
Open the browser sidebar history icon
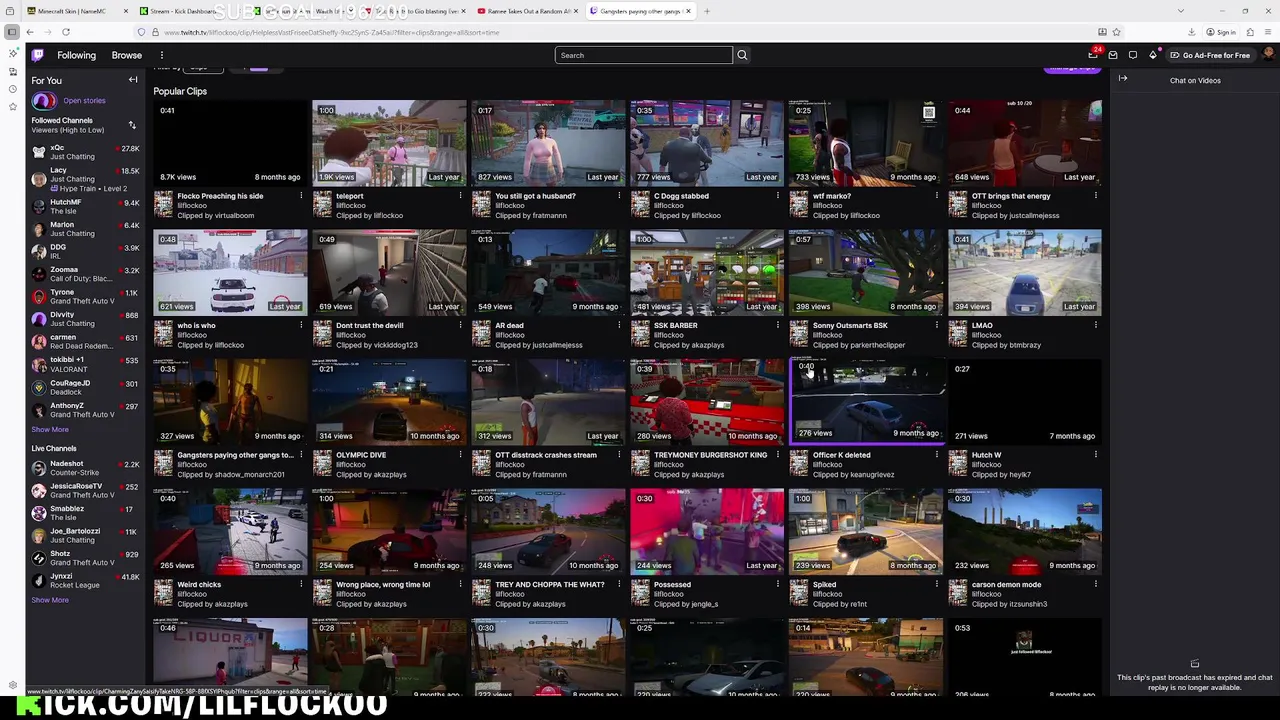click(12, 89)
